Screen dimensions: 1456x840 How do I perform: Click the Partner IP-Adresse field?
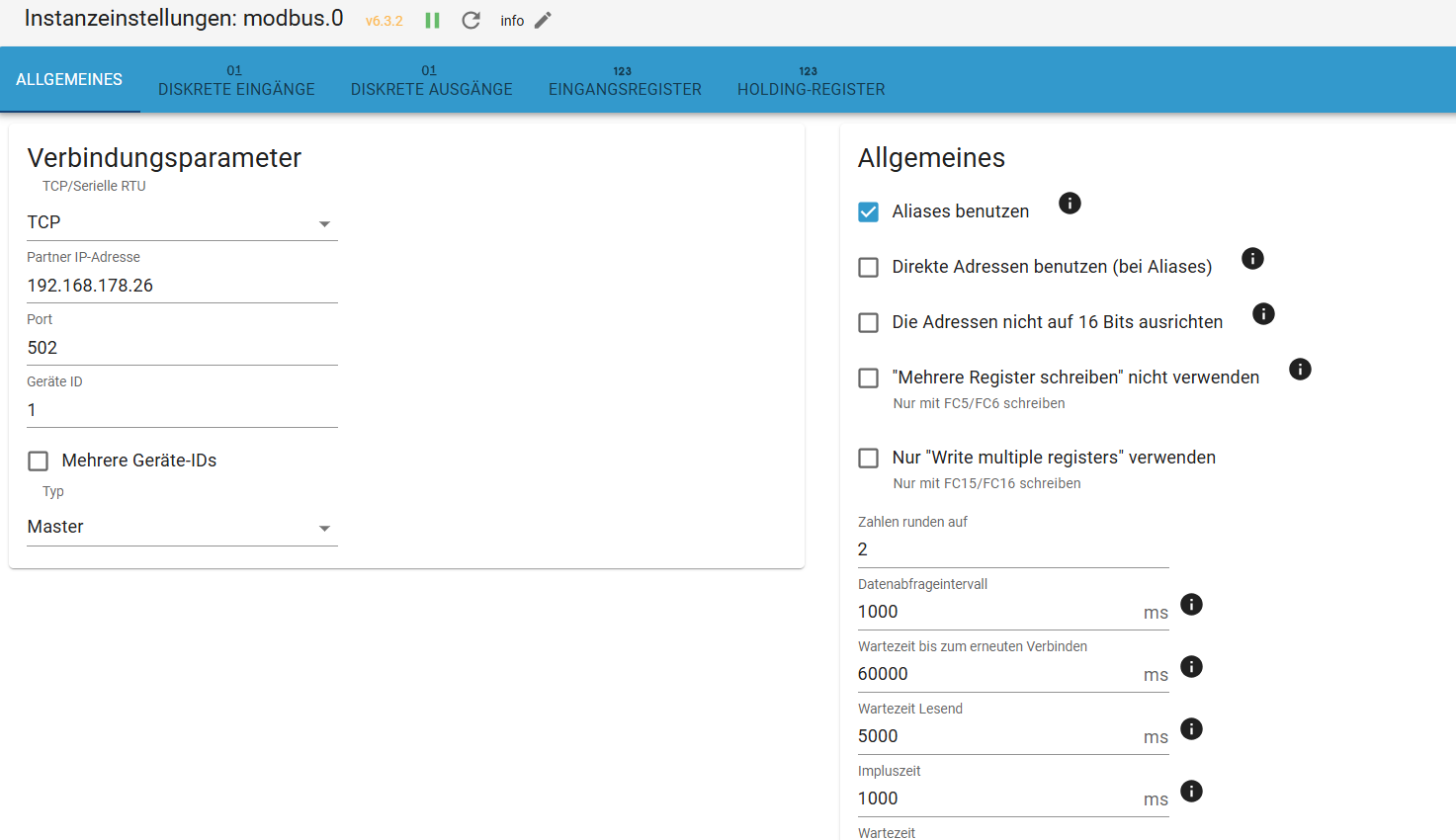click(183, 286)
